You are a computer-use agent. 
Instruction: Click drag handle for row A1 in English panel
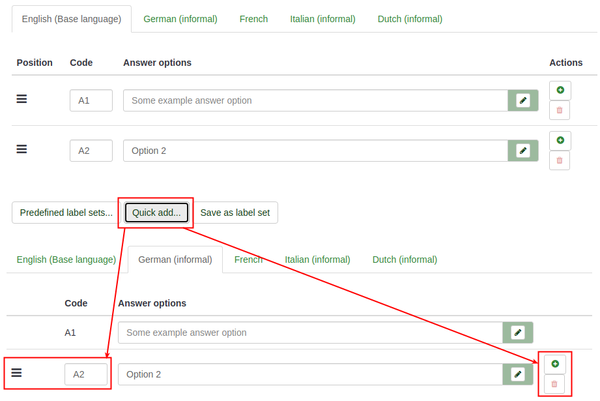point(22,99)
